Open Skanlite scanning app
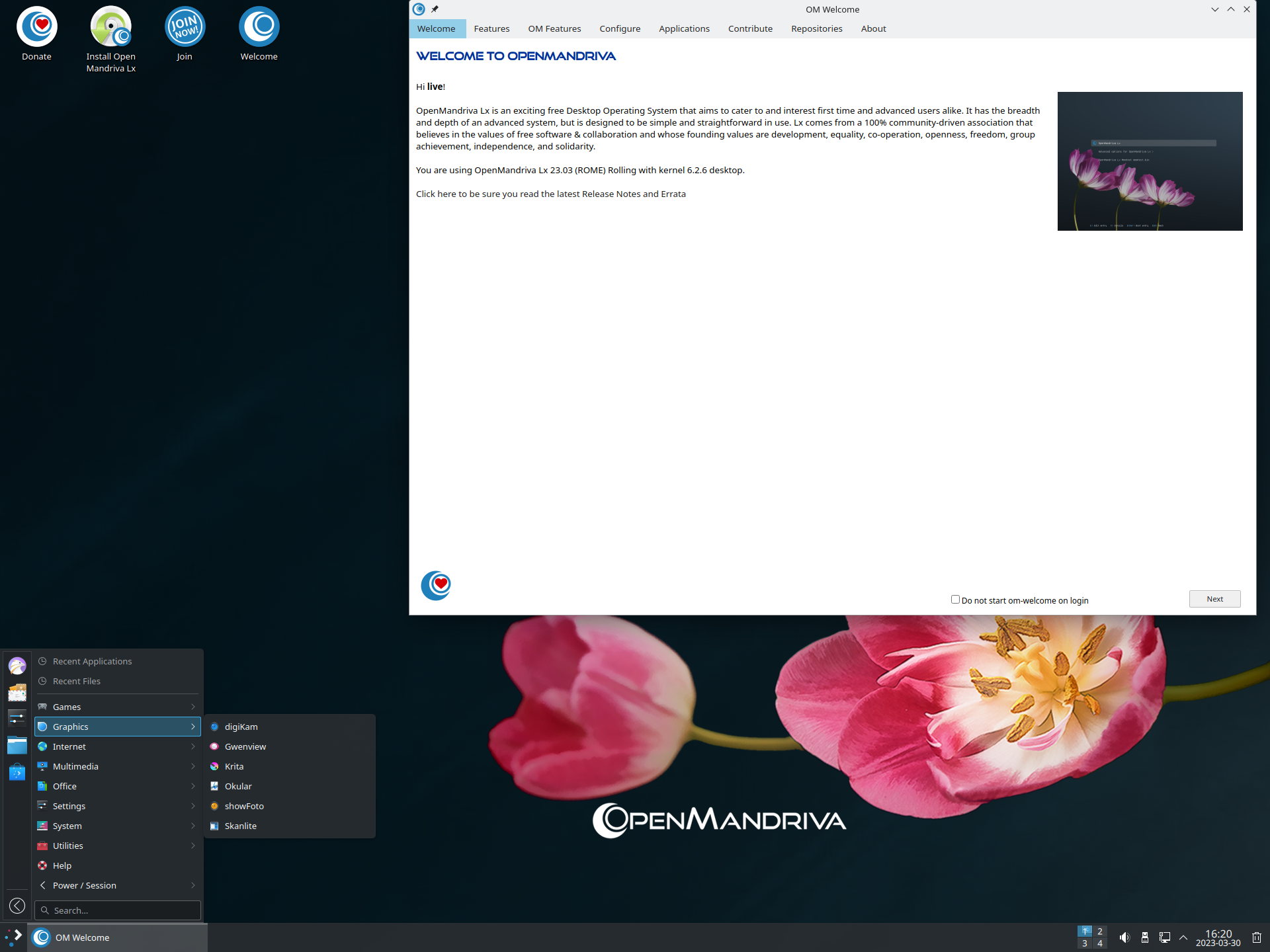 [290, 826]
